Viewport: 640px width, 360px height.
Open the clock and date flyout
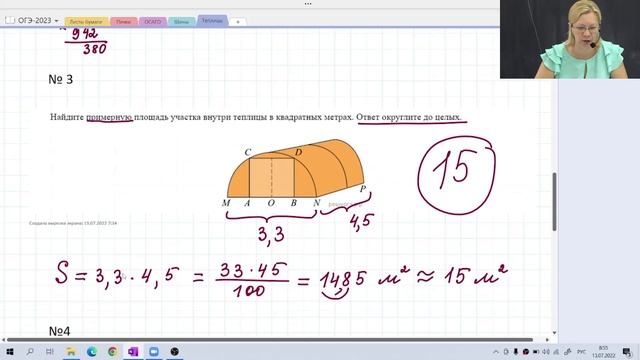pyautogui.click(x=603, y=352)
